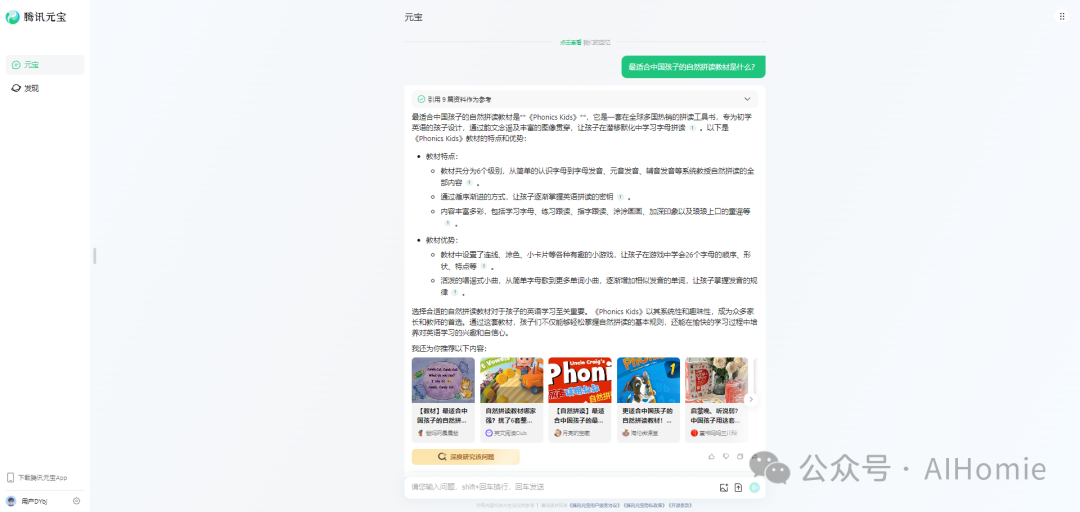Open the flashcards and flowers thumbnail

[716, 380]
